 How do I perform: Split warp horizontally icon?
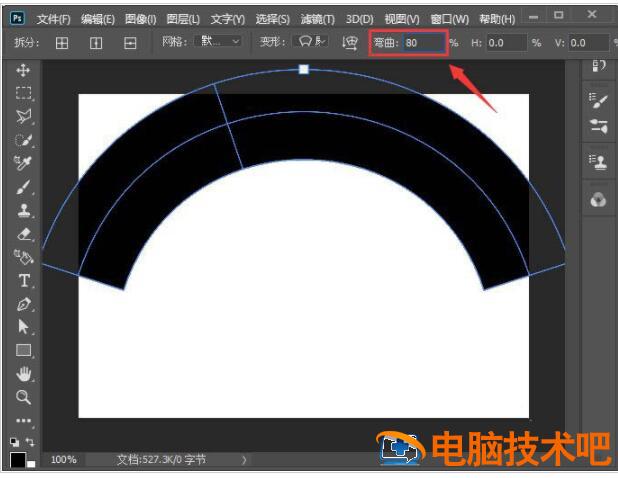tap(130, 43)
